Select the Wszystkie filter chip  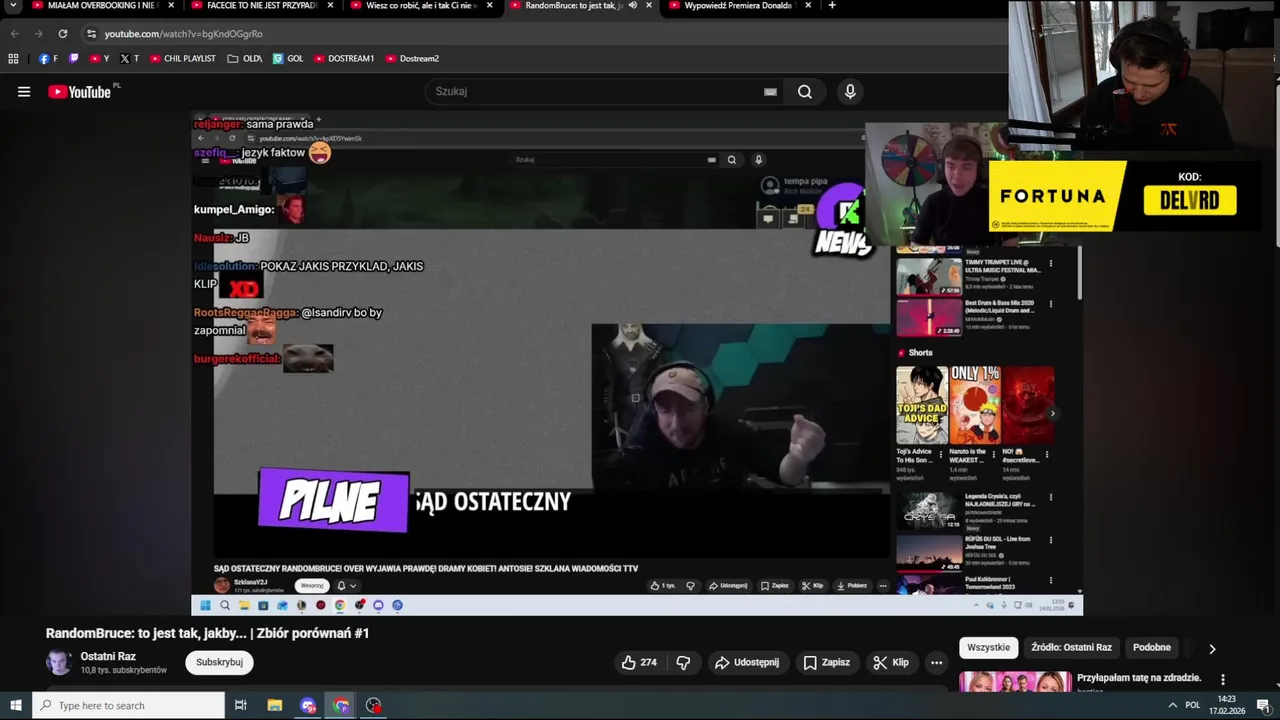[989, 648]
